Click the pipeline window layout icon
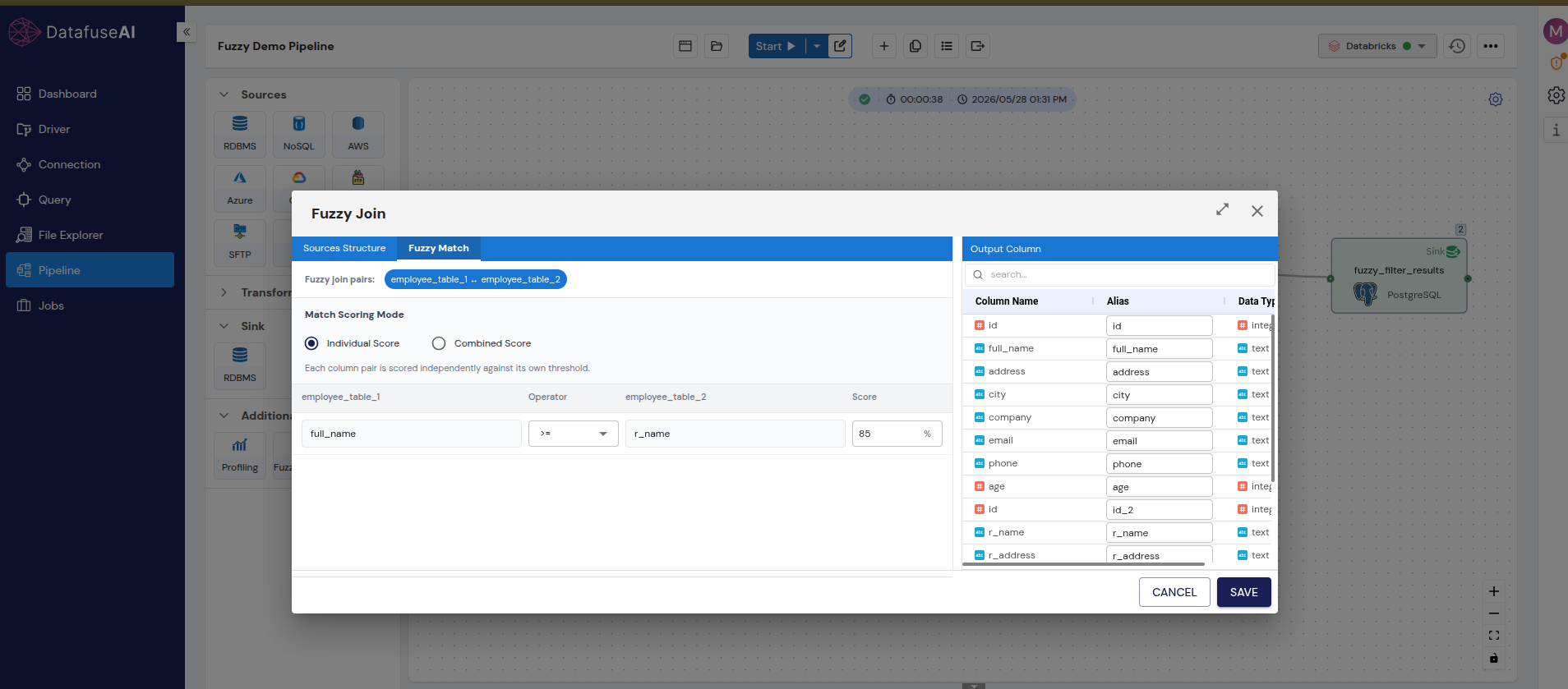The image size is (1568, 689). tap(685, 46)
